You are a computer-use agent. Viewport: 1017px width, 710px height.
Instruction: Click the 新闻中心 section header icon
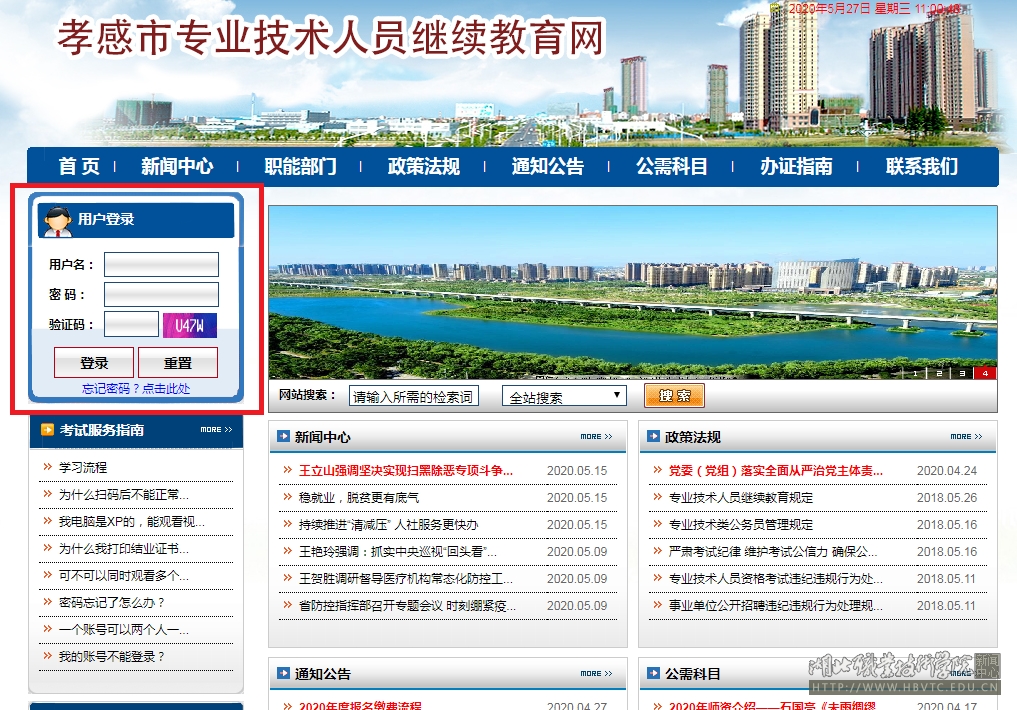pyautogui.click(x=283, y=437)
